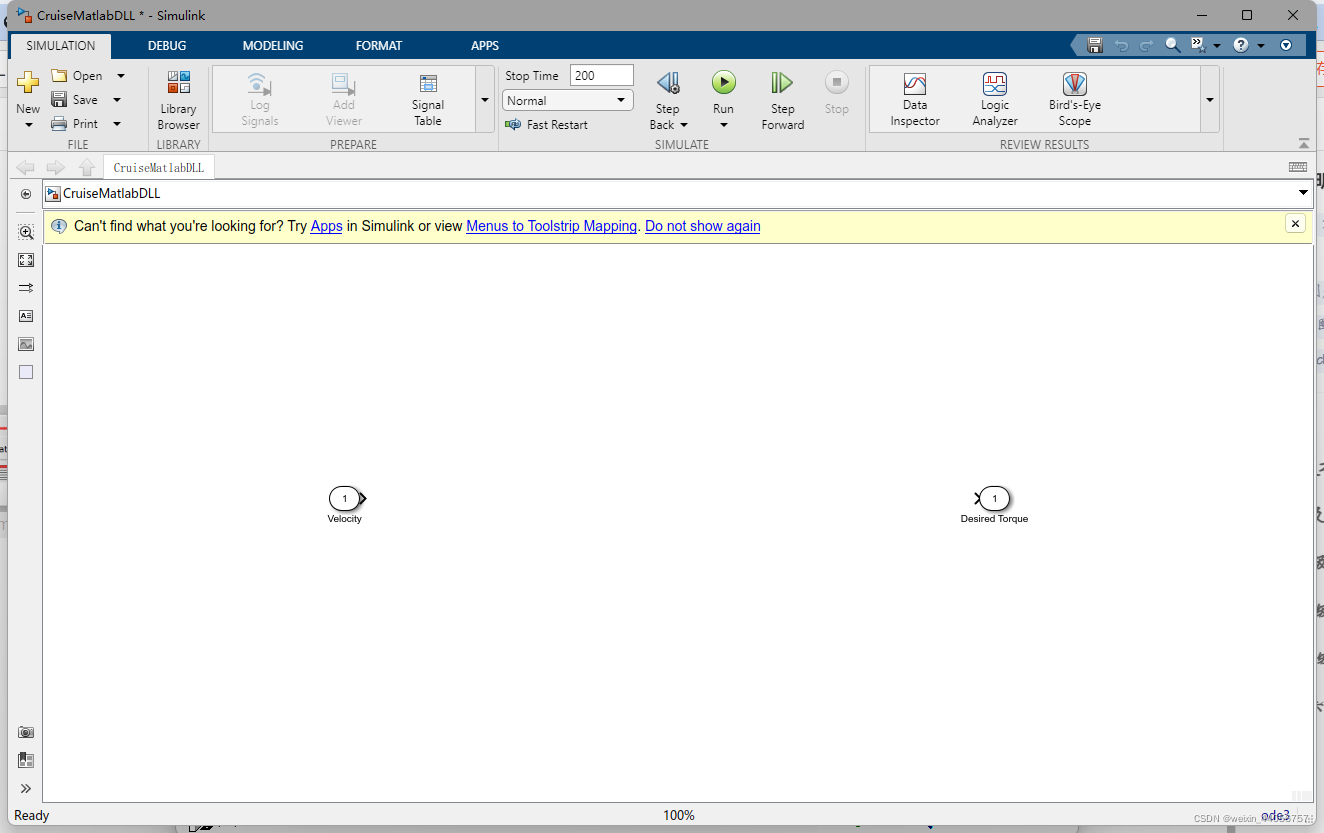Switch to the APPS tab
Image resolution: width=1324 pixels, height=833 pixels.
pos(485,45)
